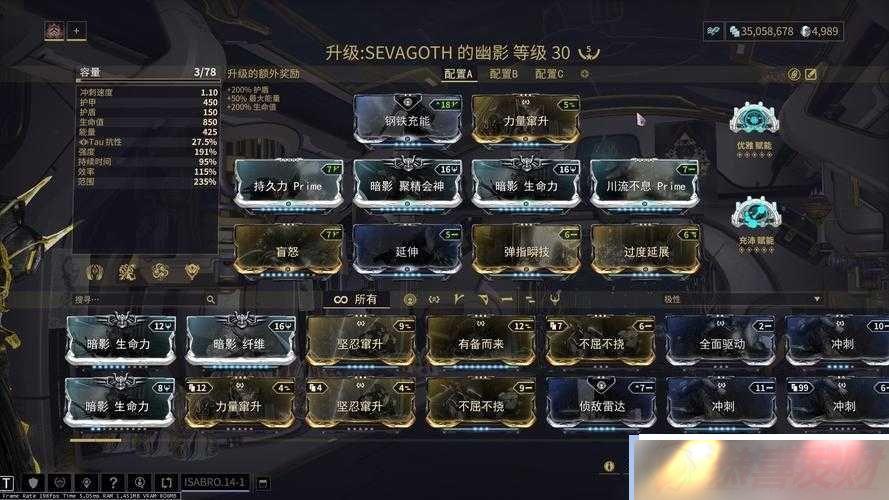Screen dimensions: 889x500
Task: Open the info icon near bottom right
Action: point(609,466)
